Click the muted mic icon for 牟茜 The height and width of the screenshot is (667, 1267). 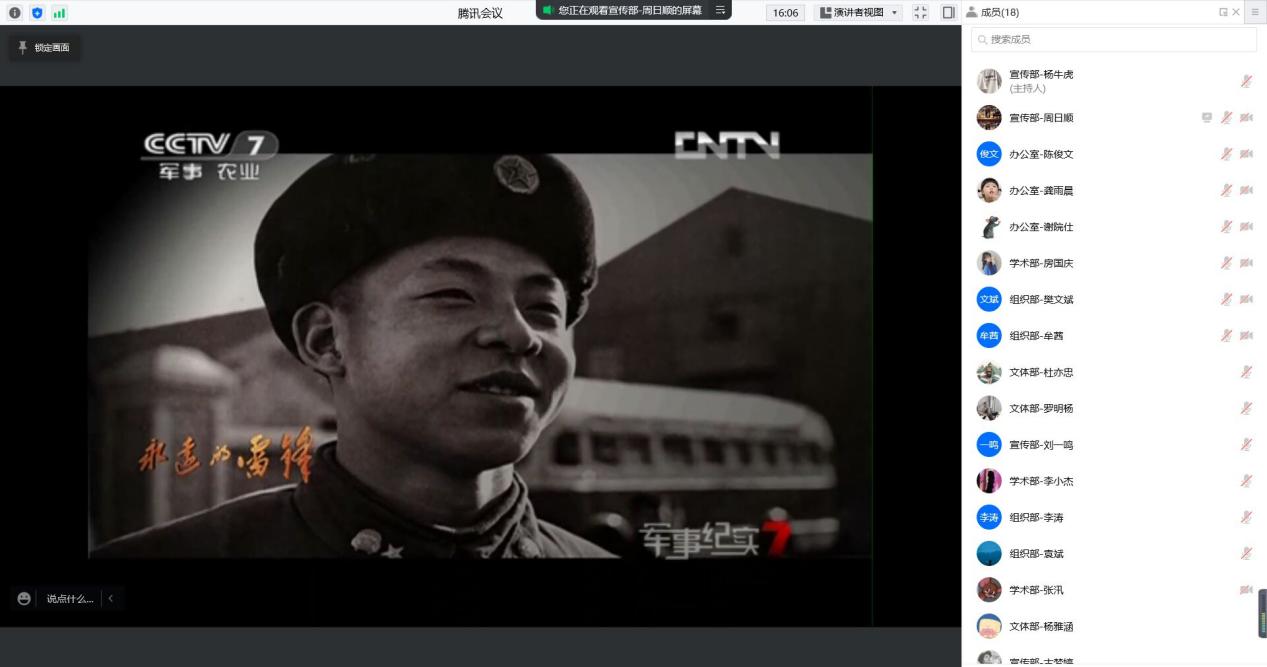click(1226, 335)
